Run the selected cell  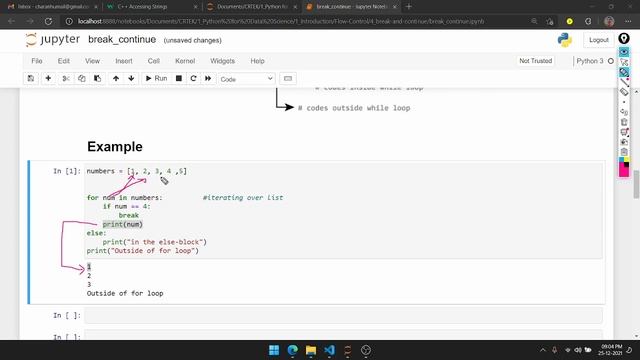(157, 78)
